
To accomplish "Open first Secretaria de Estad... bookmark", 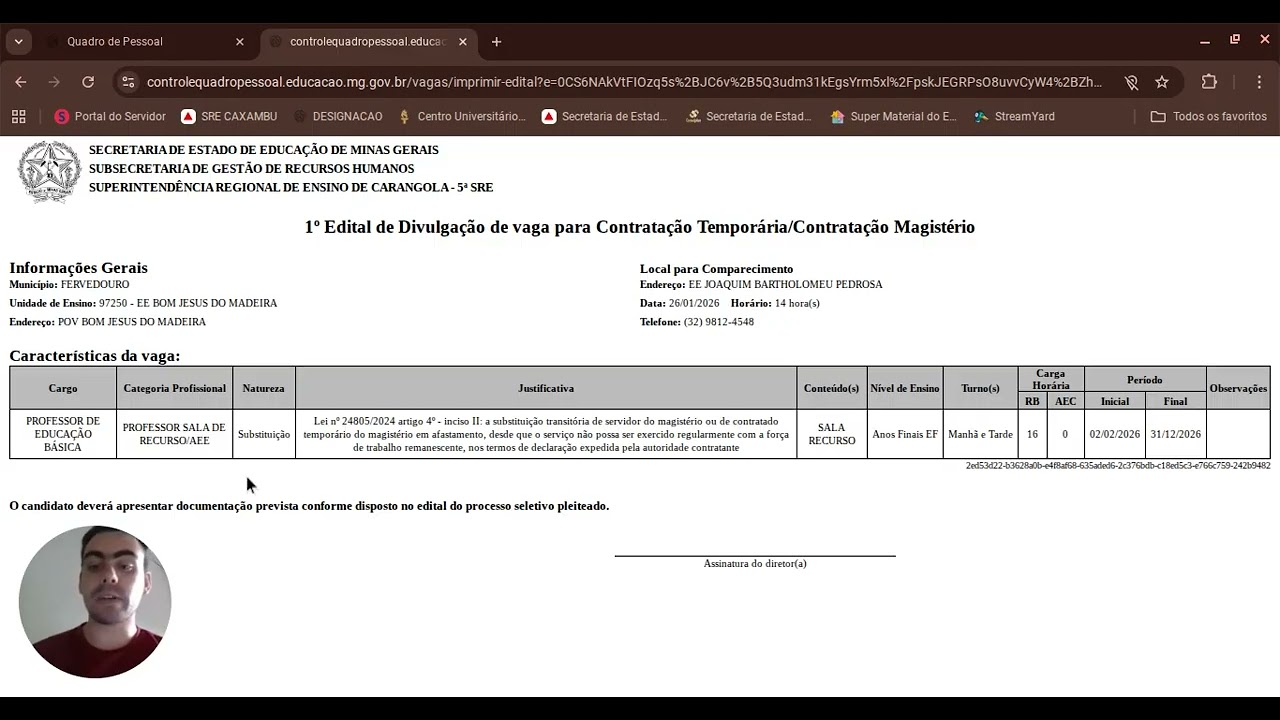I will 604,116.
